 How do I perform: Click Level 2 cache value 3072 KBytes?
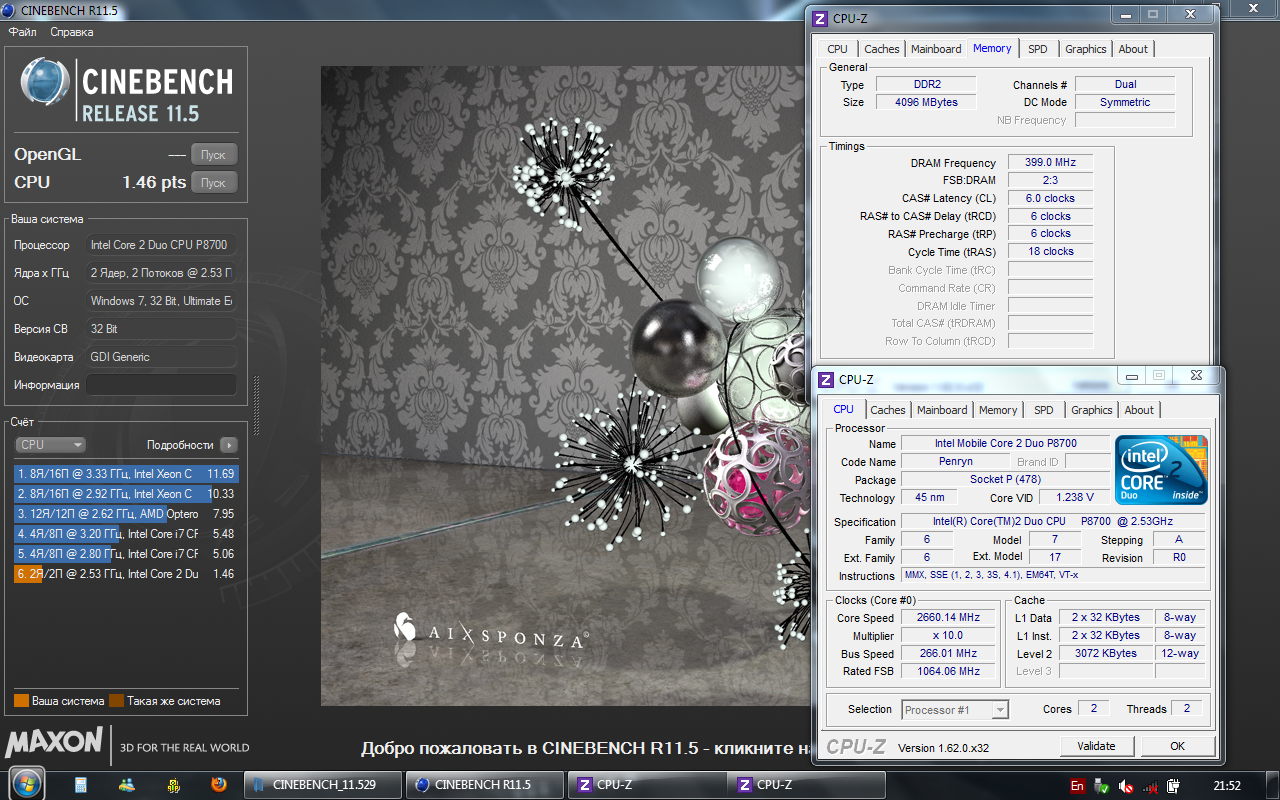pyautogui.click(x=1106, y=654)
